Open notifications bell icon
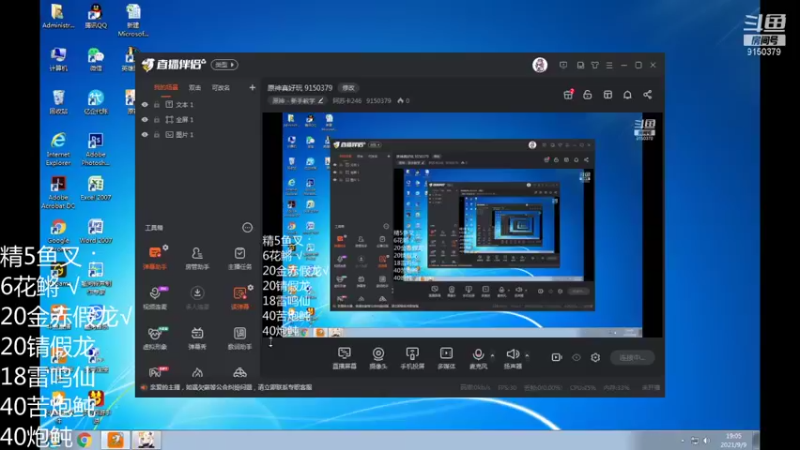The height and width of the screenshot is (450, 800). [628, 95]
